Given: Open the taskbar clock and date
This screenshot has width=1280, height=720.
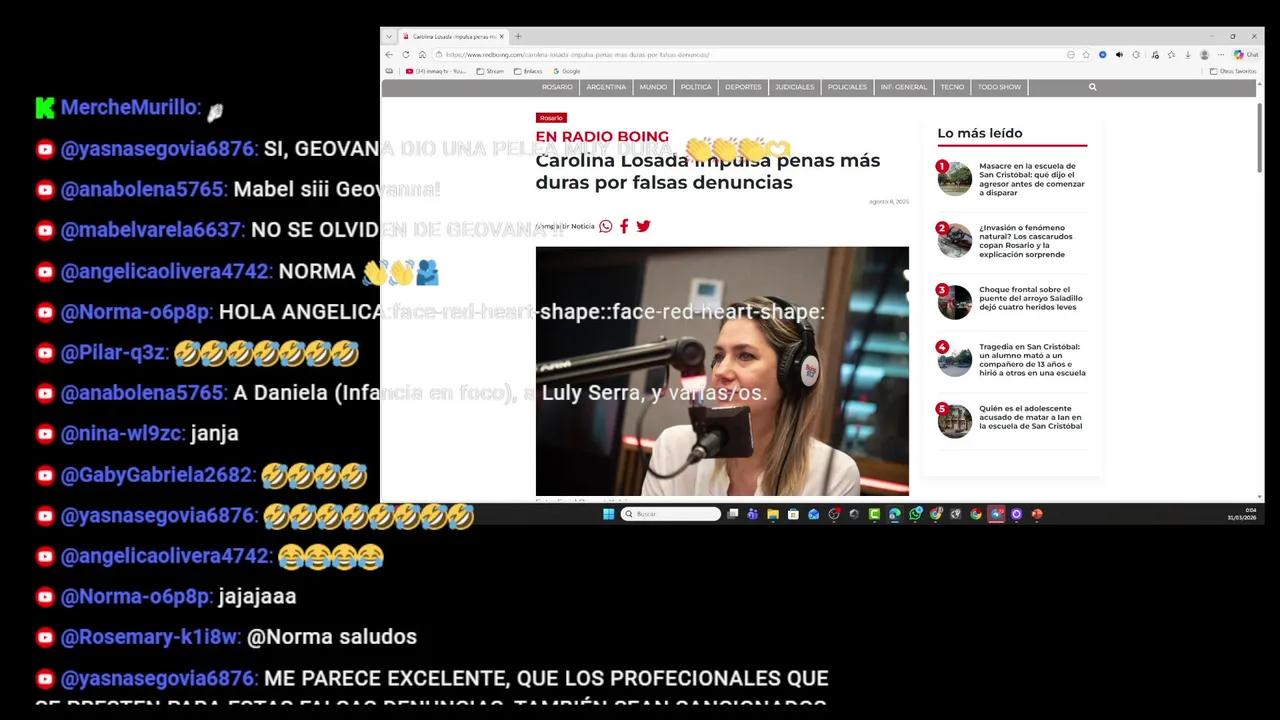Looking at the screenshot, I should (x=1242, y=514).
